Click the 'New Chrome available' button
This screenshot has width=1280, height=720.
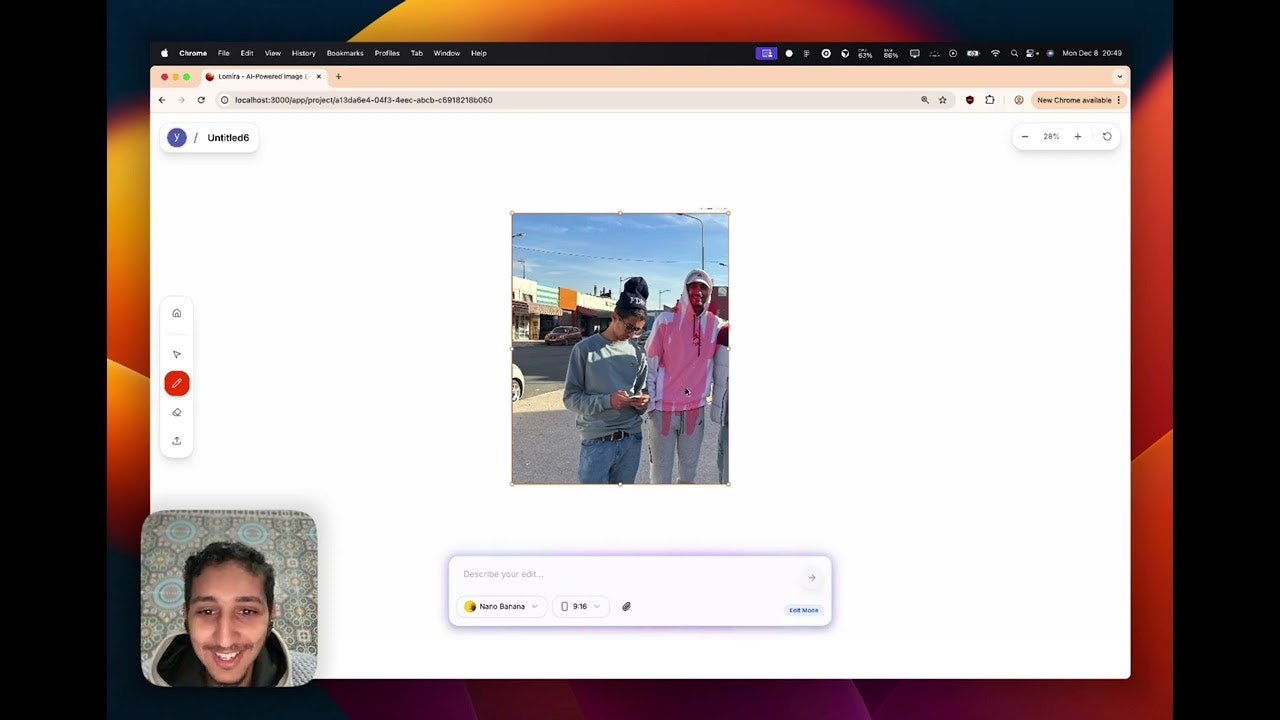pos(1078,100)
